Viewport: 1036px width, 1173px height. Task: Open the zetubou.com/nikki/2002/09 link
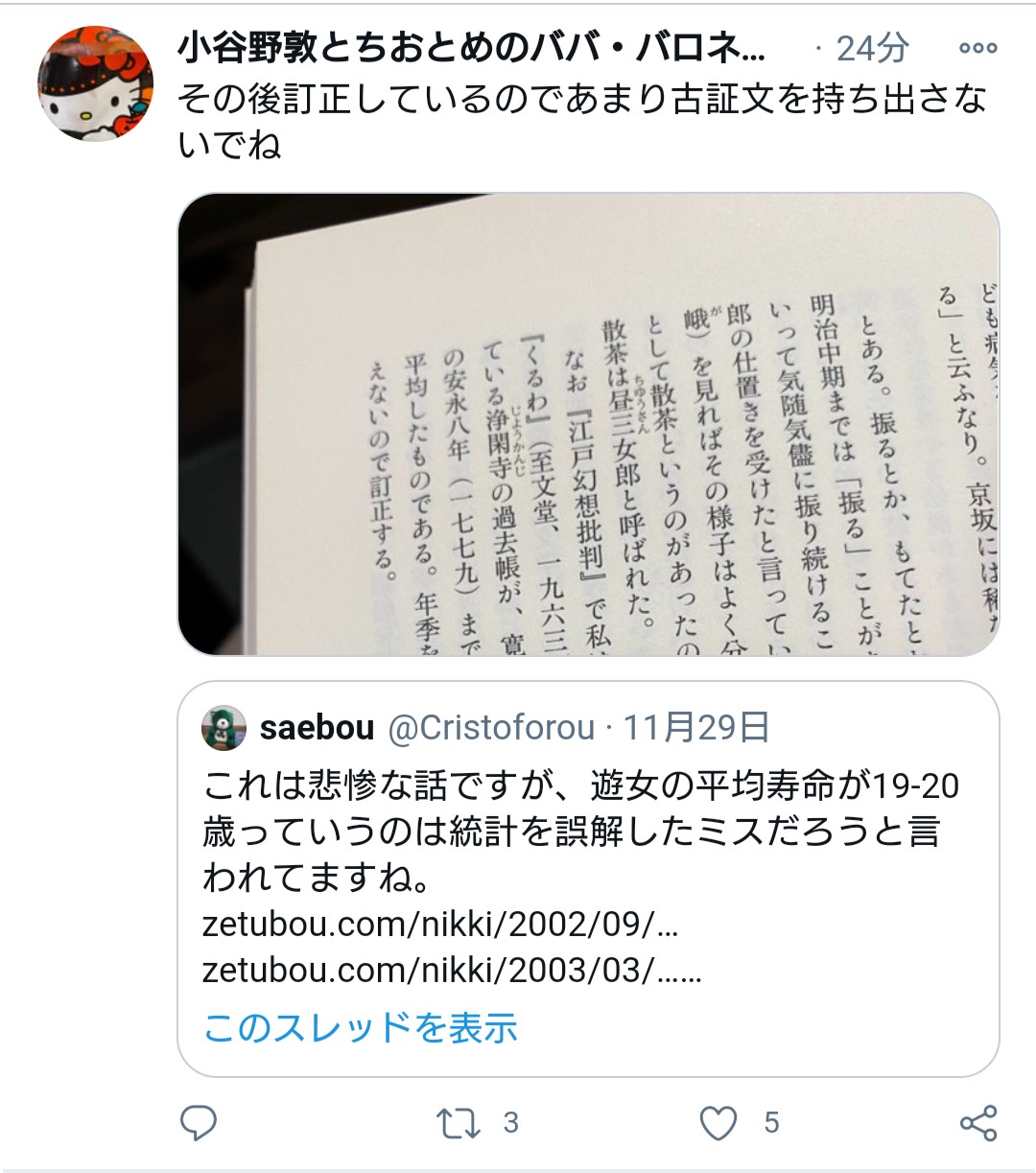440,925
